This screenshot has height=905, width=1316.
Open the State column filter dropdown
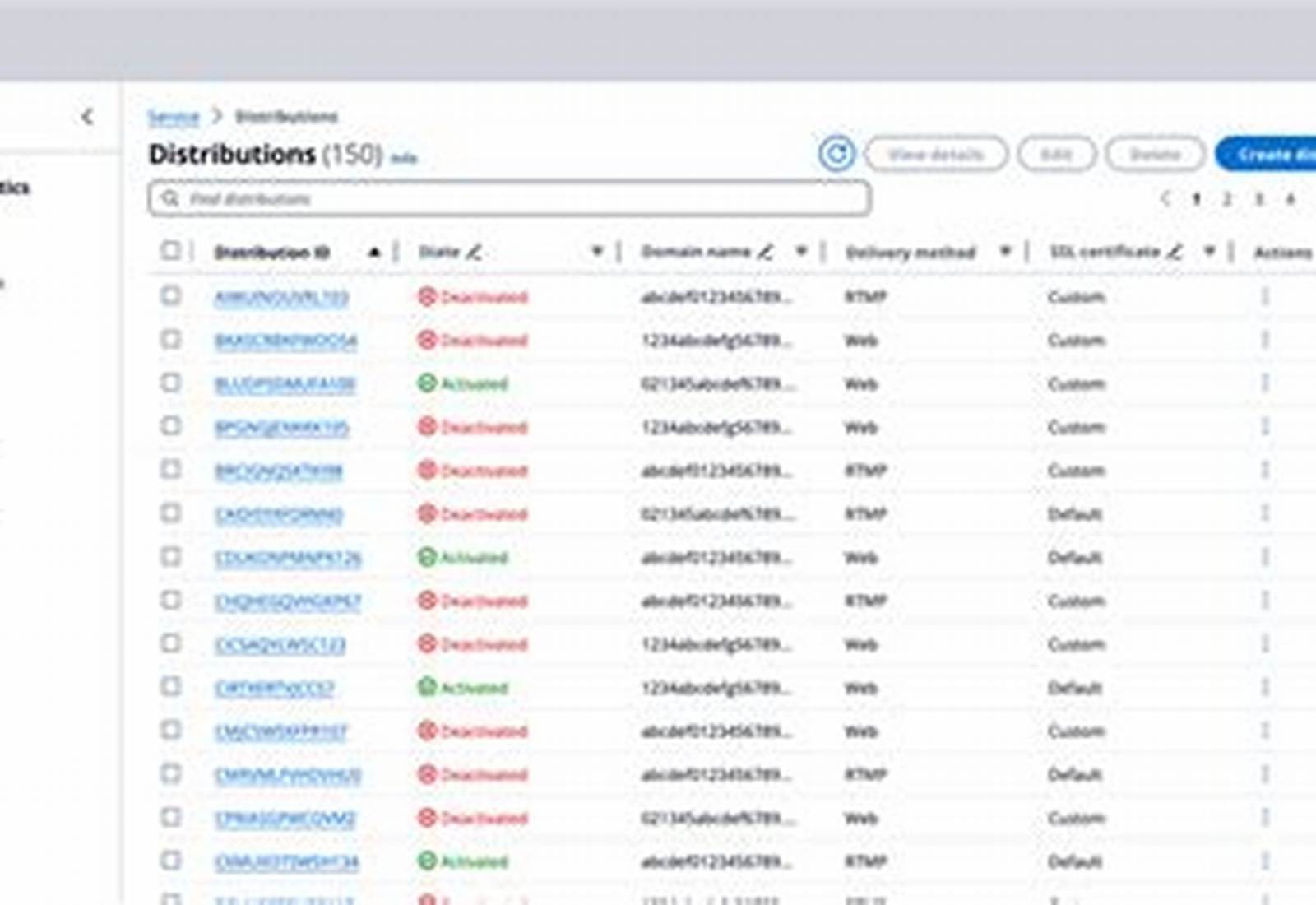[597, 251]
